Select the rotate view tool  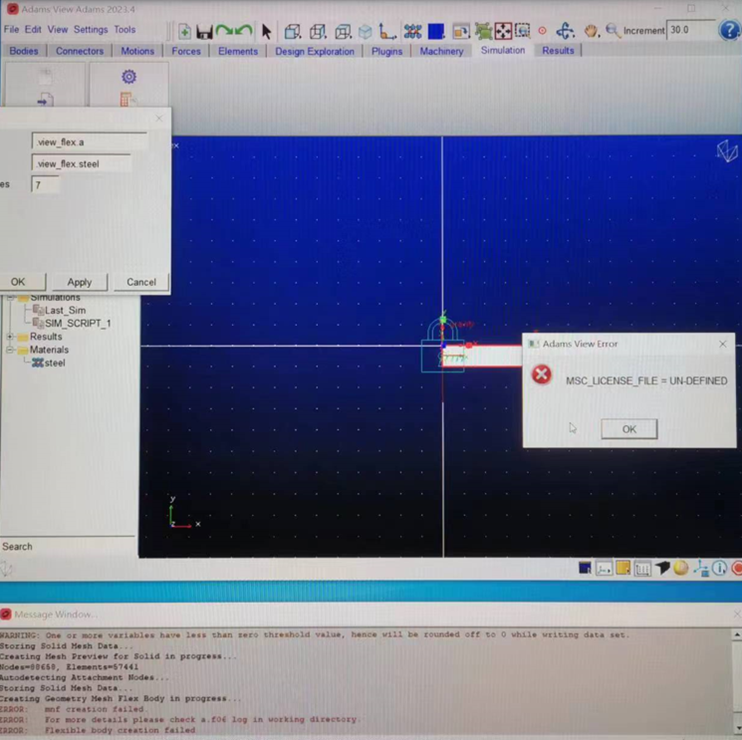point(565,31)
